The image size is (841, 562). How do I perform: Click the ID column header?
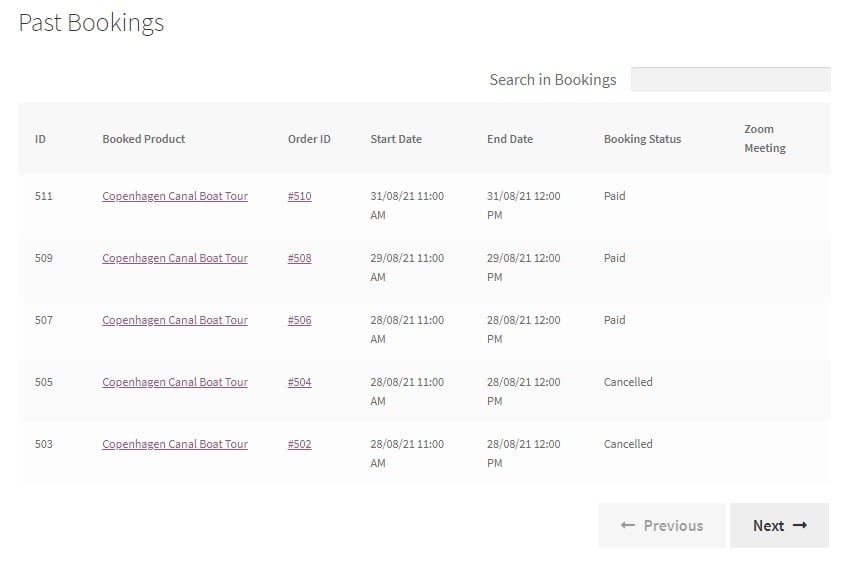40,139
